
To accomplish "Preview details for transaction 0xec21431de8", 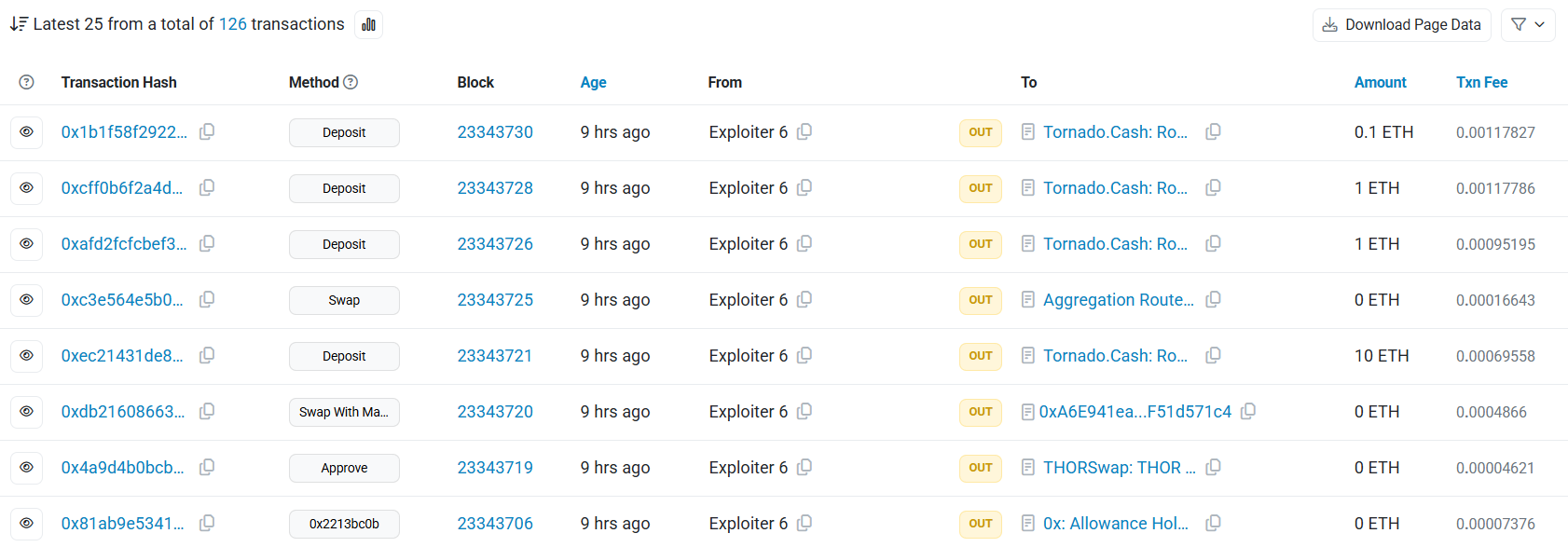I will point(26,356).
